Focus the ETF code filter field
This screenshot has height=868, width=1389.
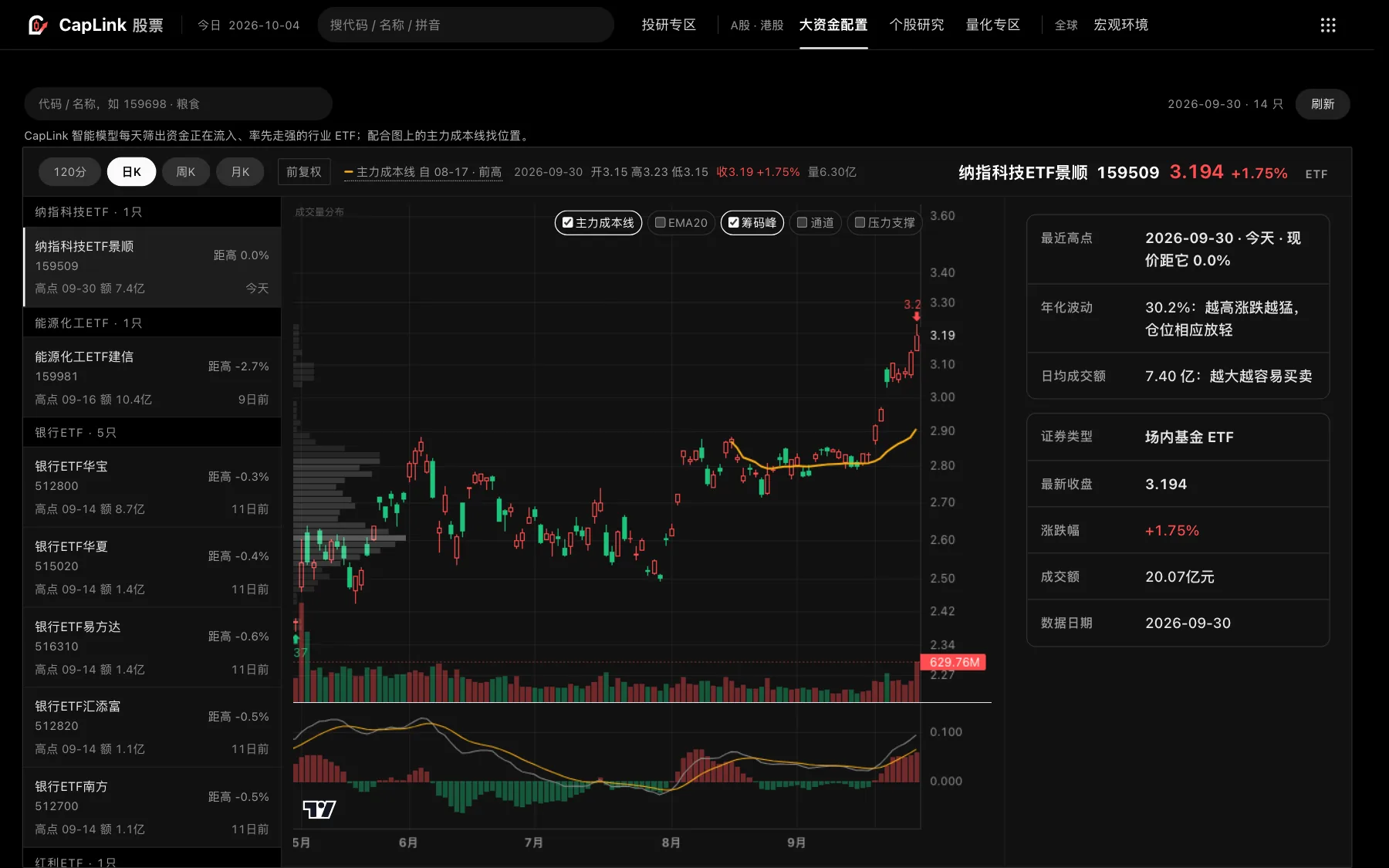177,104
